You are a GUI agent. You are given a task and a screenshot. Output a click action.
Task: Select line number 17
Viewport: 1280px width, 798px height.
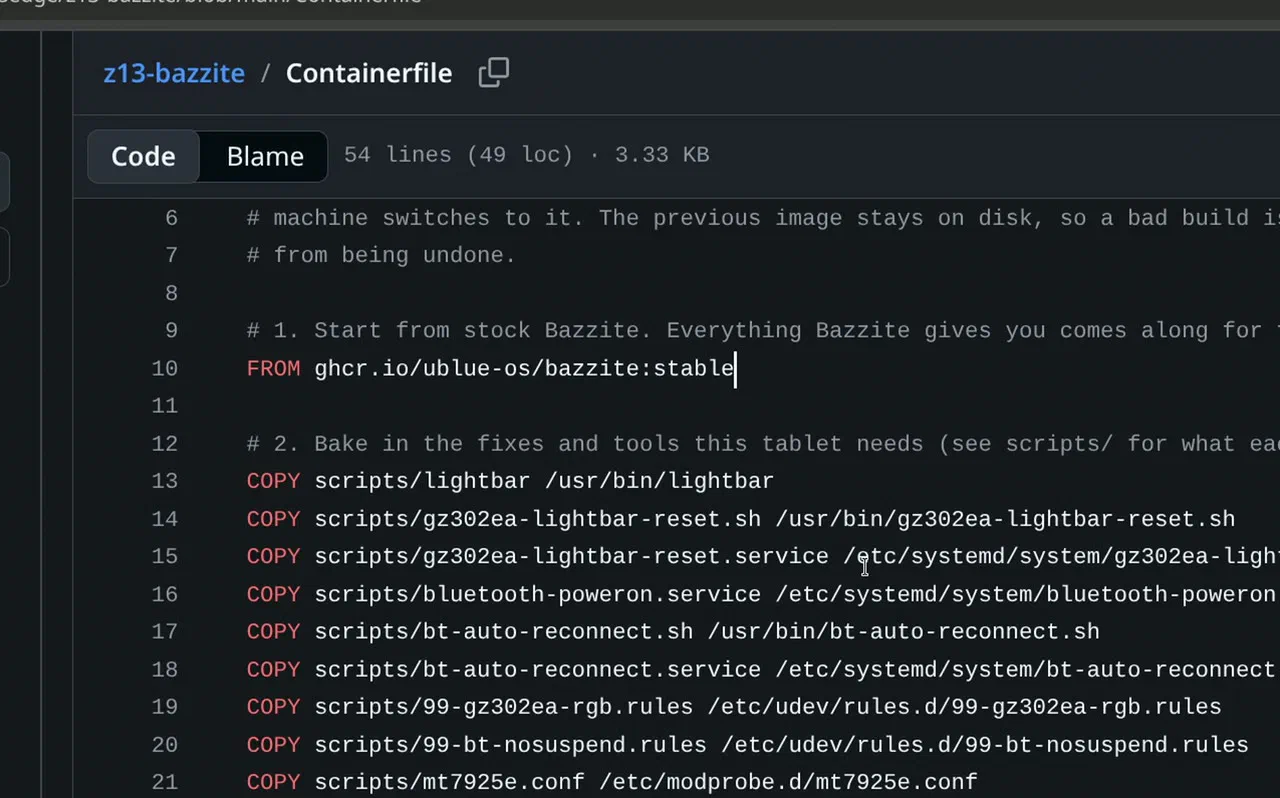(165, 632)
